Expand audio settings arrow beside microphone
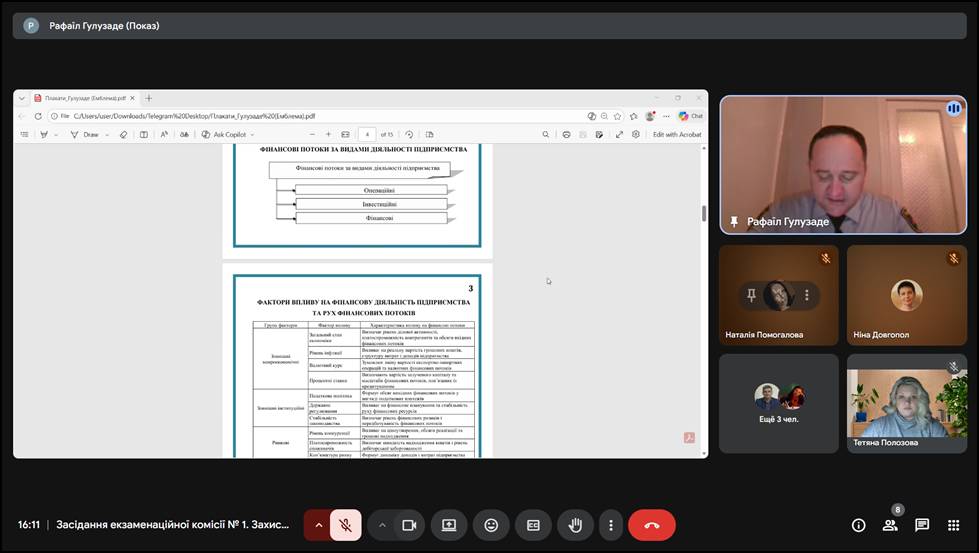979x553 pixels. (x=319, y=525)
